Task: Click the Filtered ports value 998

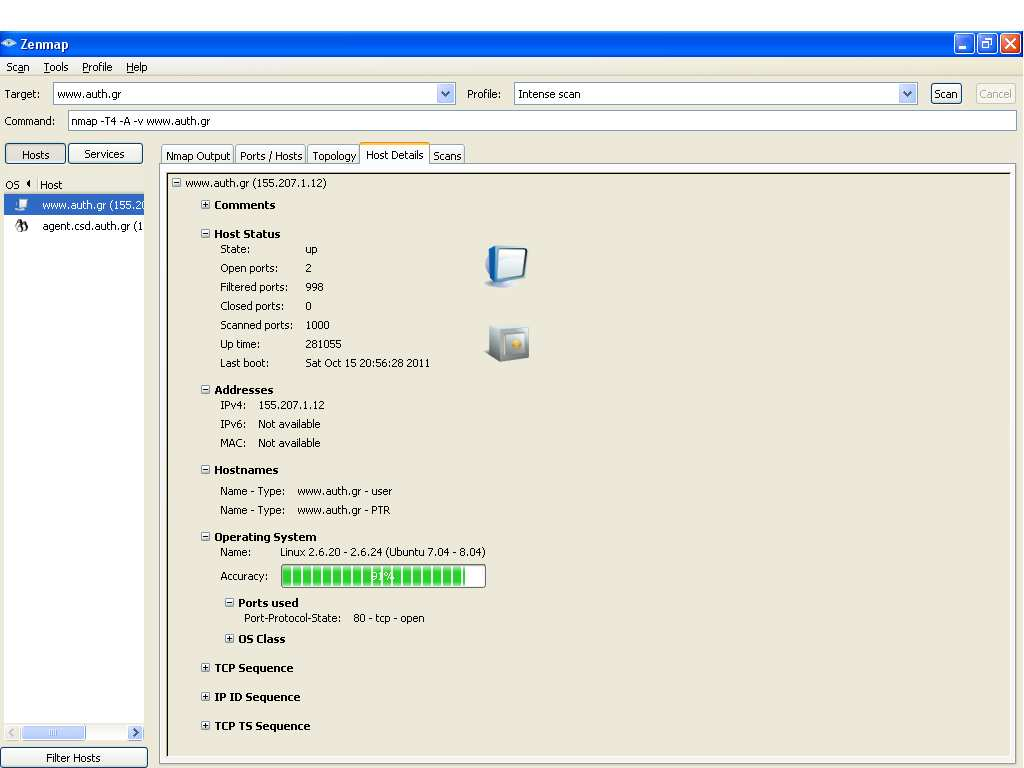Action: tap(314, 287)
